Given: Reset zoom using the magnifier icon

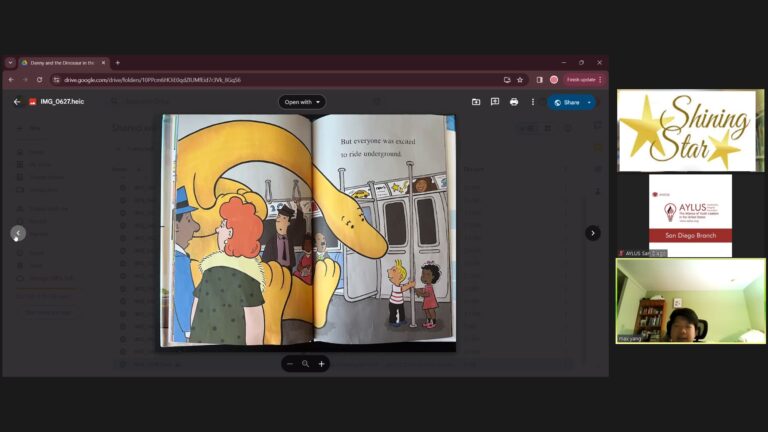Looking at the screenshot, I should click(x=306, y=364).
